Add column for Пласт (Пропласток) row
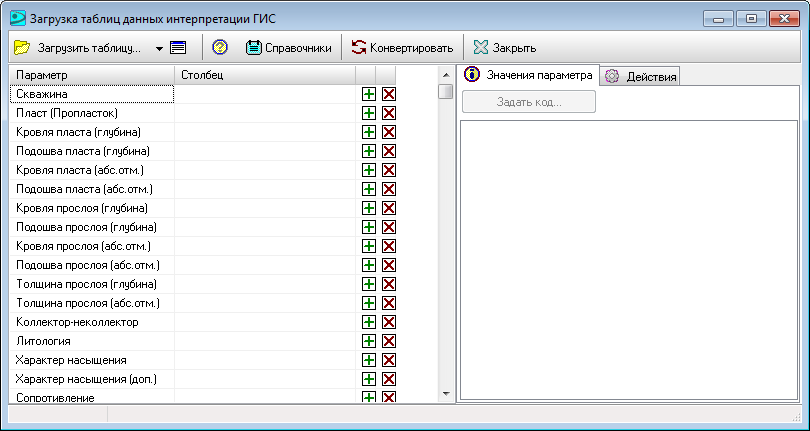 (x=369, y=113)
